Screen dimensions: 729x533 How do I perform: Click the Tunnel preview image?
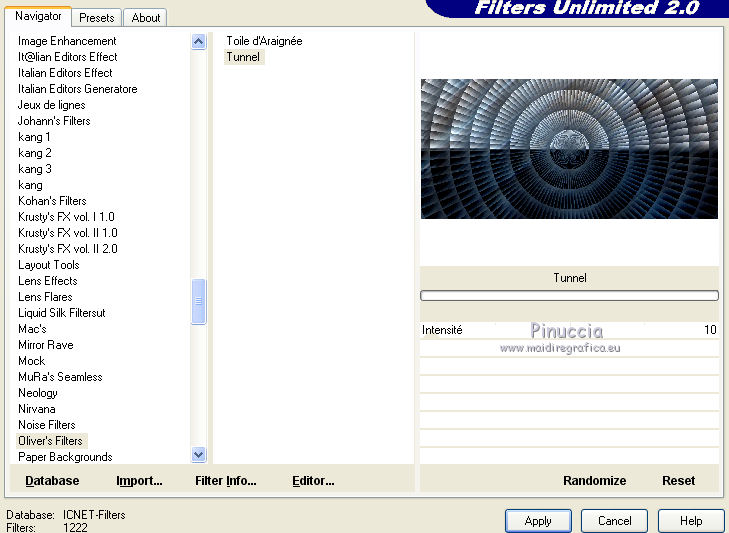pos(569,149)
